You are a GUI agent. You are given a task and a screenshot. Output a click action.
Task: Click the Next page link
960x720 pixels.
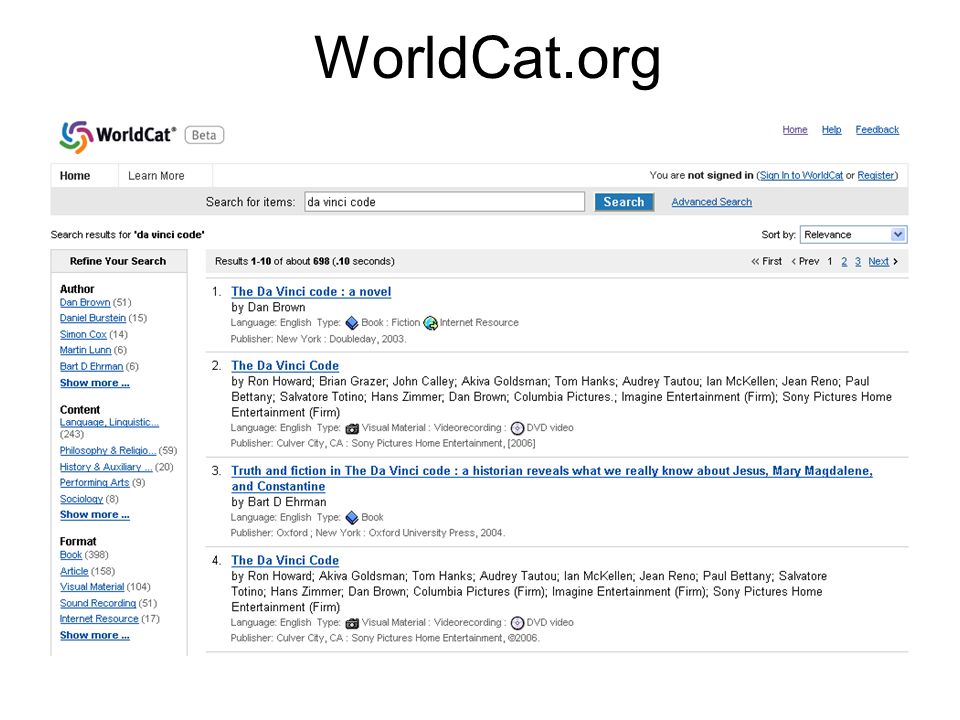pos(879,261)
